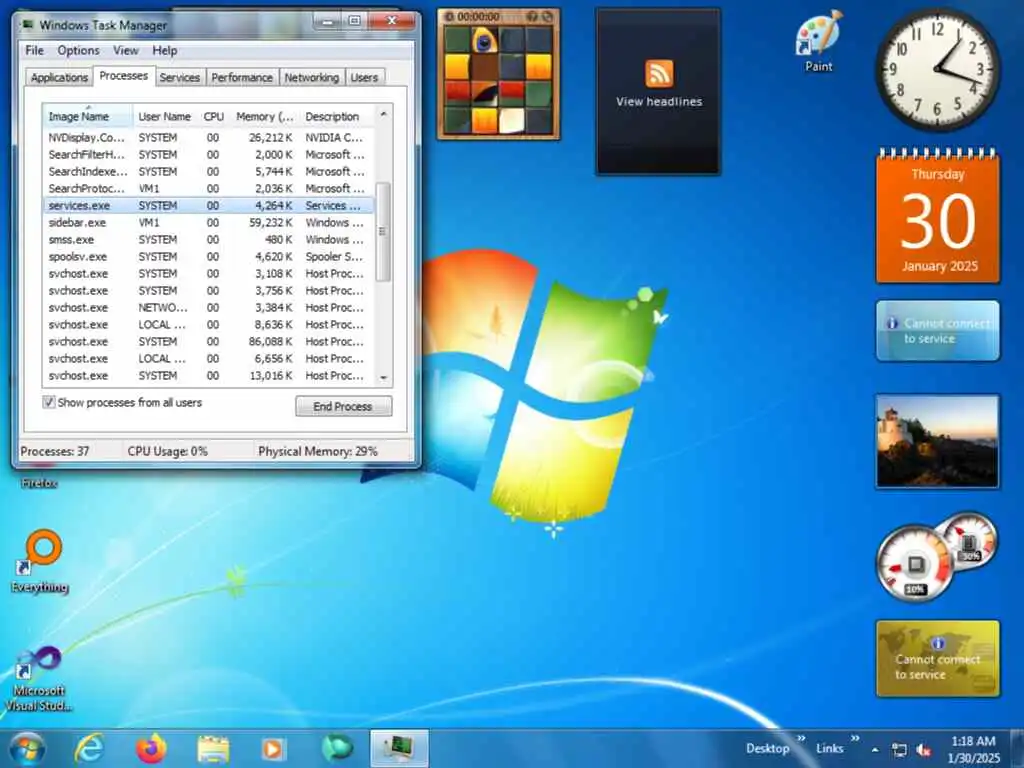Show hidden tray icons arrow

875,750
